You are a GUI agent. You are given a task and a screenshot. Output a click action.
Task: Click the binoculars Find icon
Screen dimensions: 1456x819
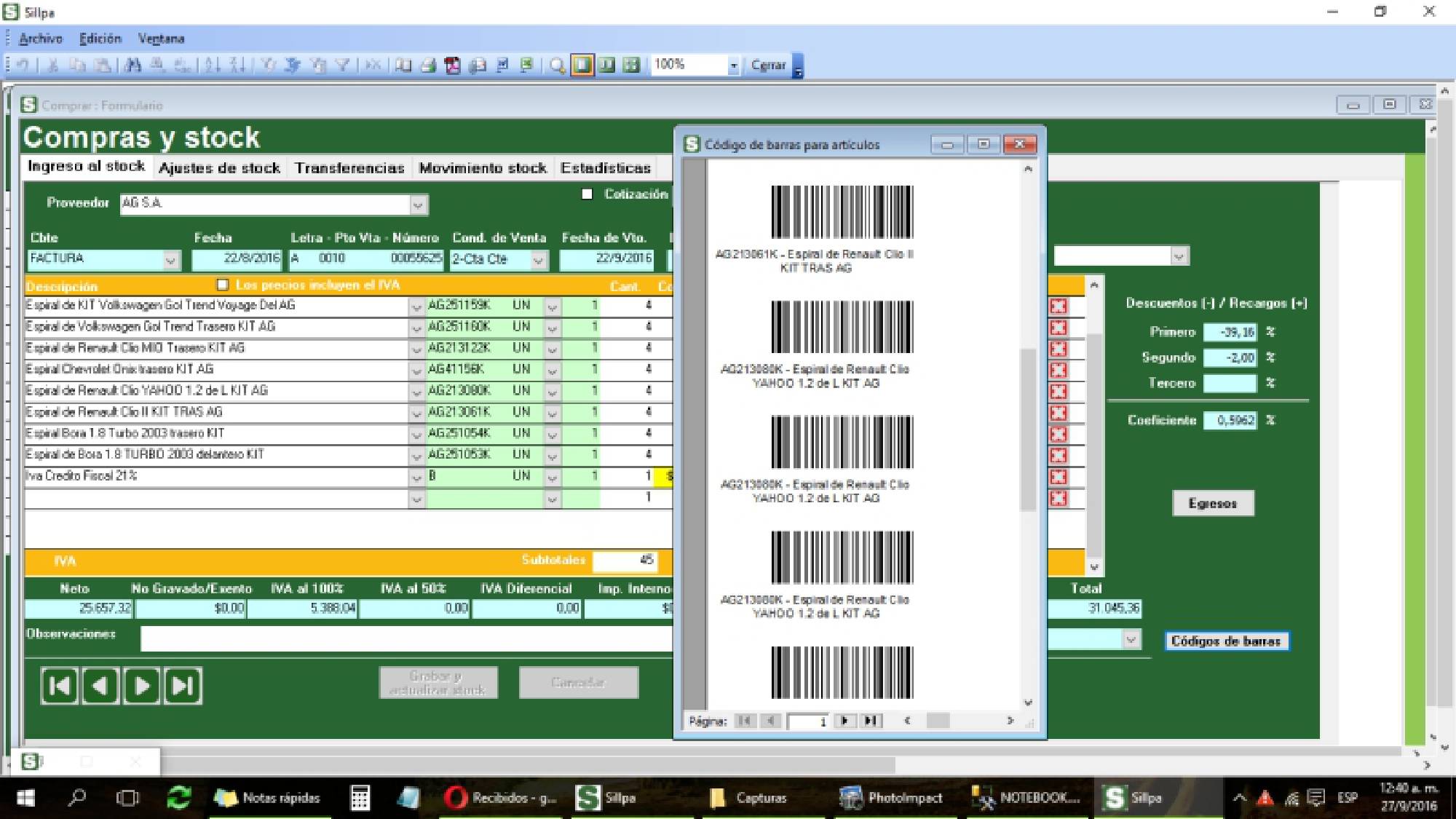pyautogui.click(x=133, y=66)
